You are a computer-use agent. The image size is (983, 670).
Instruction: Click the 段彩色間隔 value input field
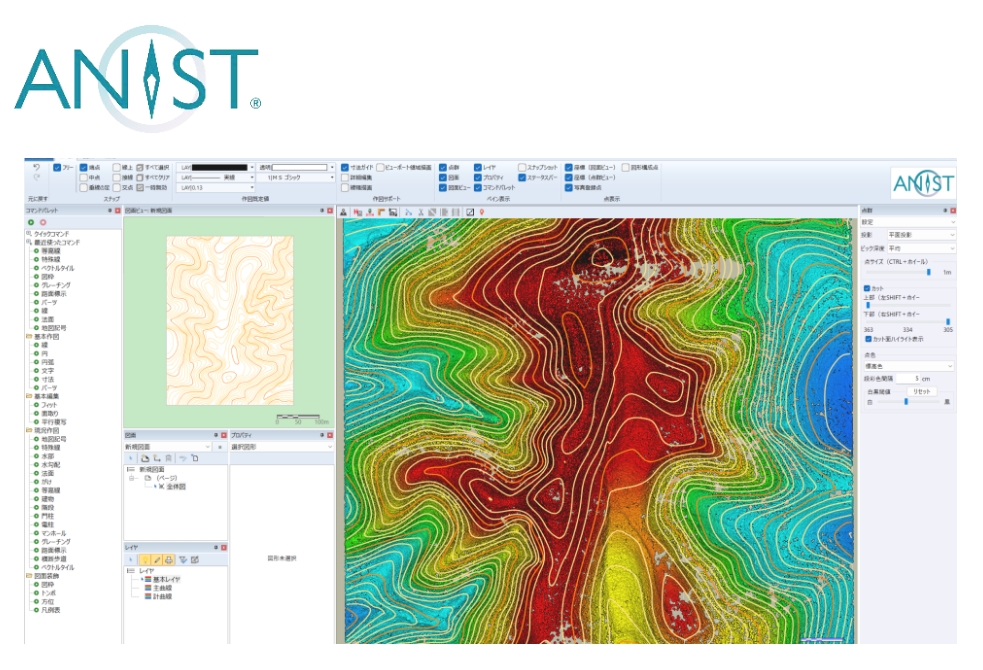click(x=908, y=378)
